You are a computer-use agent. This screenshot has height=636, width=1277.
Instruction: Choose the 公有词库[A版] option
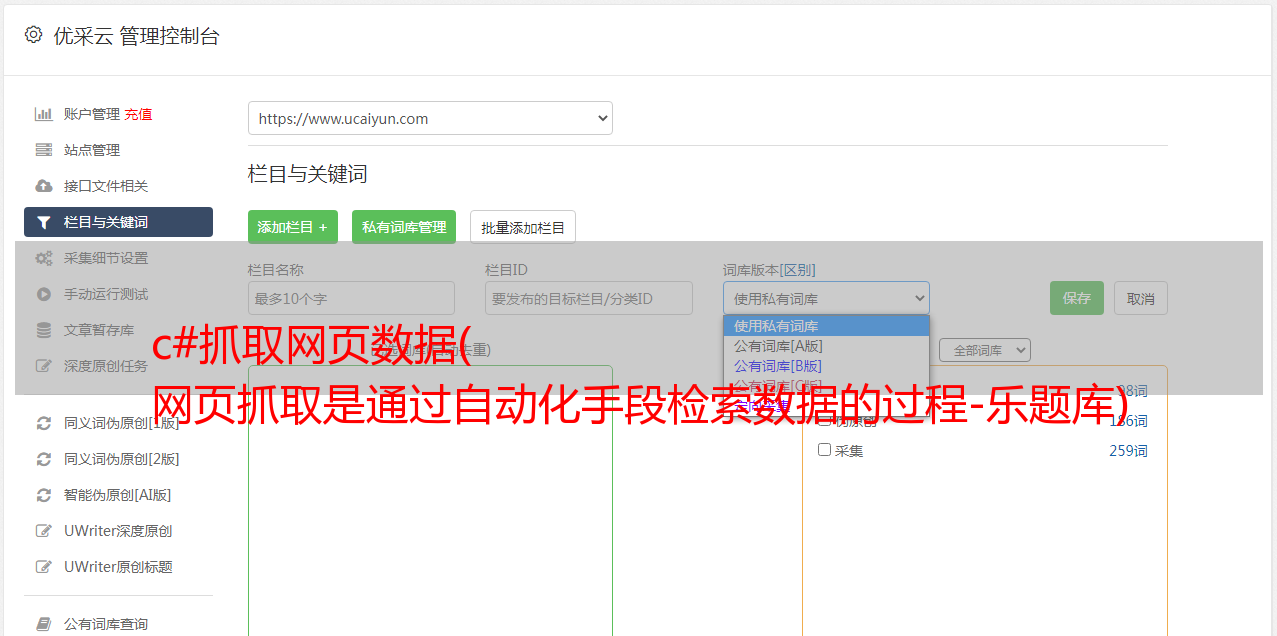826,346
